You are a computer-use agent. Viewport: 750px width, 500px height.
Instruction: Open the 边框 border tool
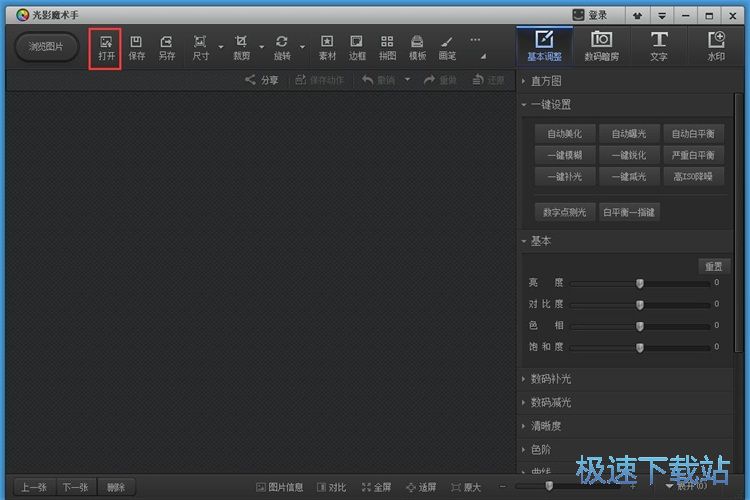point(357,48)
